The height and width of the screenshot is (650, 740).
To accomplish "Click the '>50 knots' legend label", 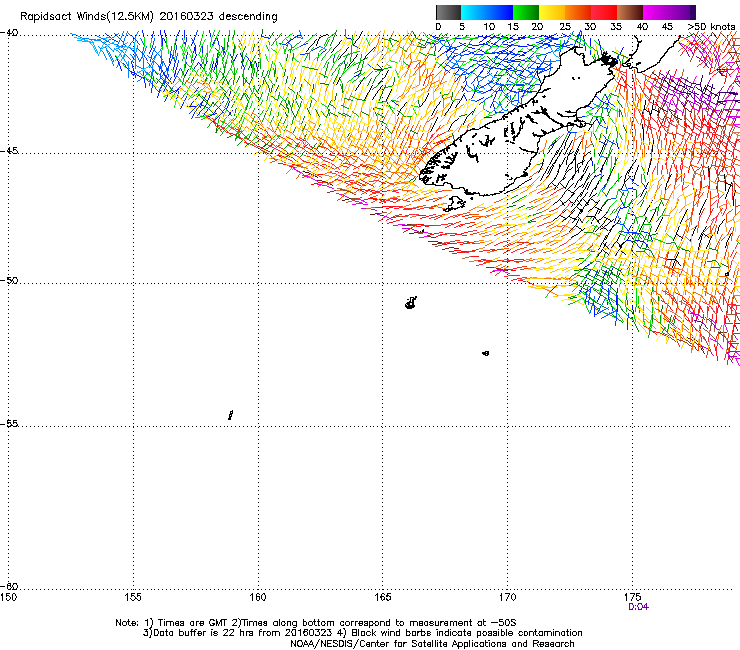I will pos(711,27).
